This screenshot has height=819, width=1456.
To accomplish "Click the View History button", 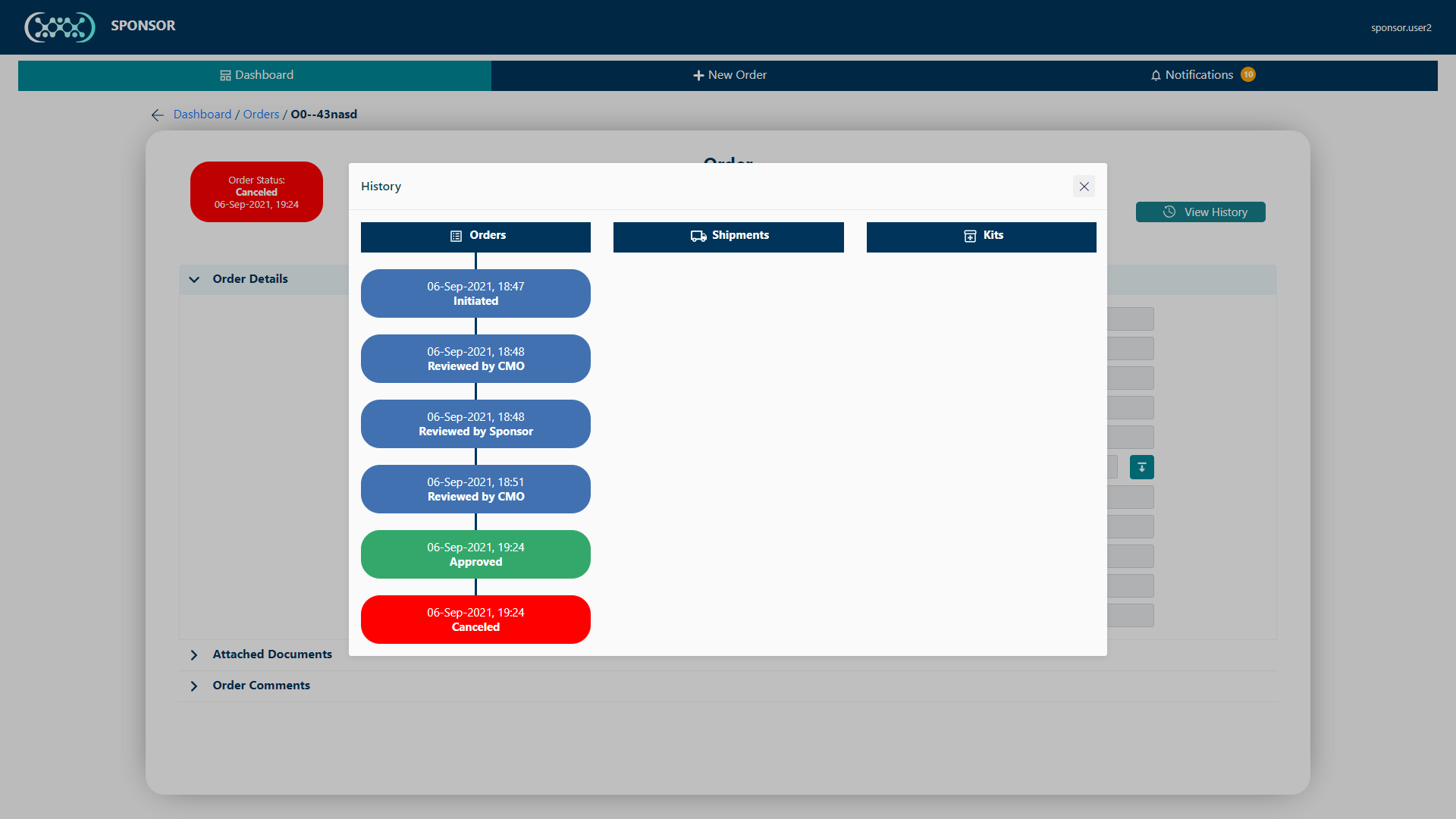I will click(x=1200, y=212).
